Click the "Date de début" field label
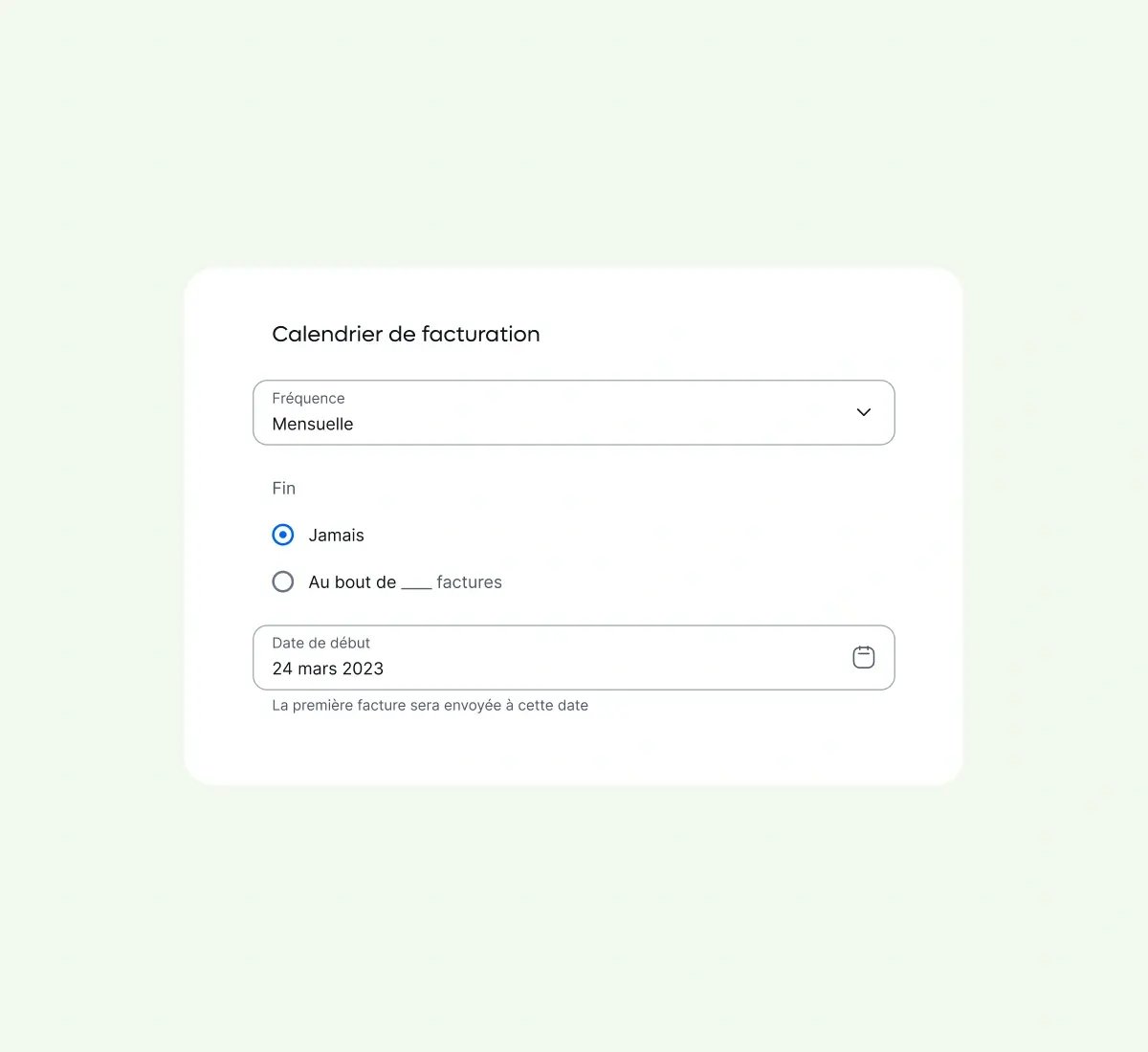The width and height of the screenshot is (1148, 1052). pos(320,643)
